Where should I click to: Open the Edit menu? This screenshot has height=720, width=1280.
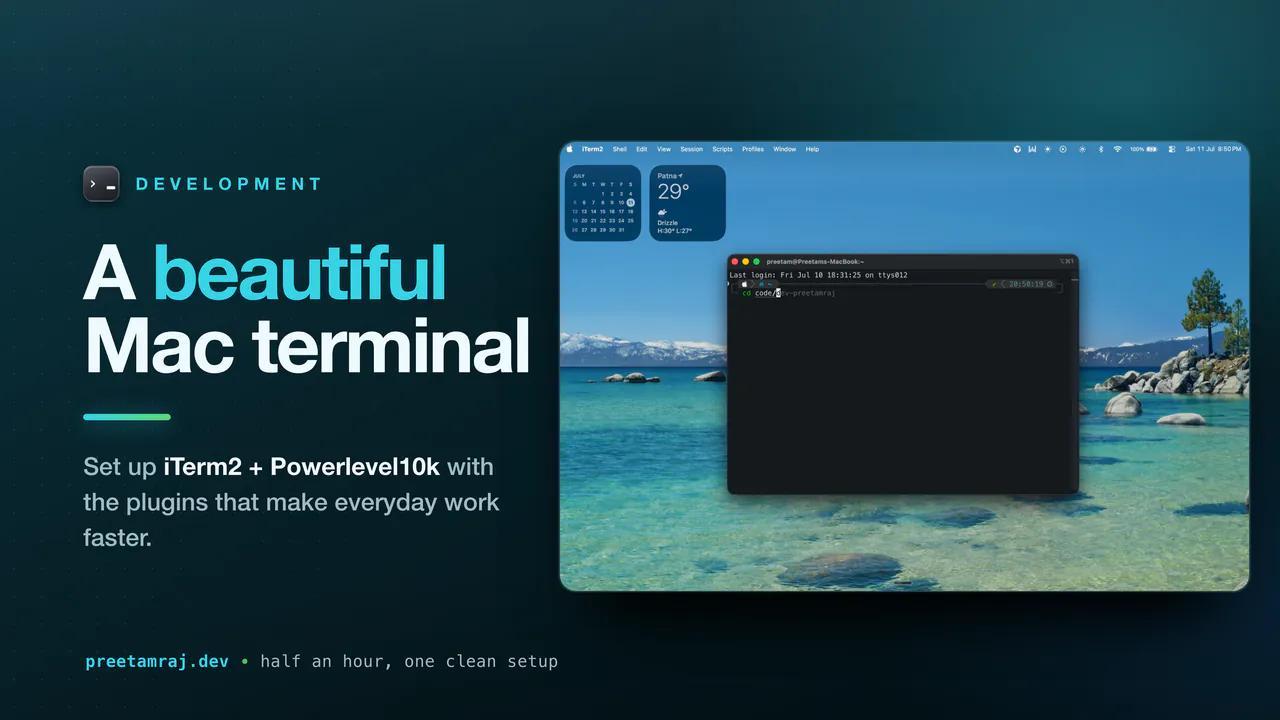(x=642, y=149)
